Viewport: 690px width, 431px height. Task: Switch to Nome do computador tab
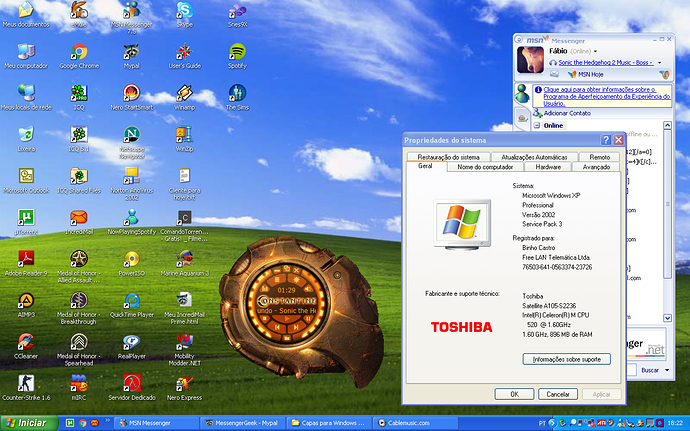[485, 167]
